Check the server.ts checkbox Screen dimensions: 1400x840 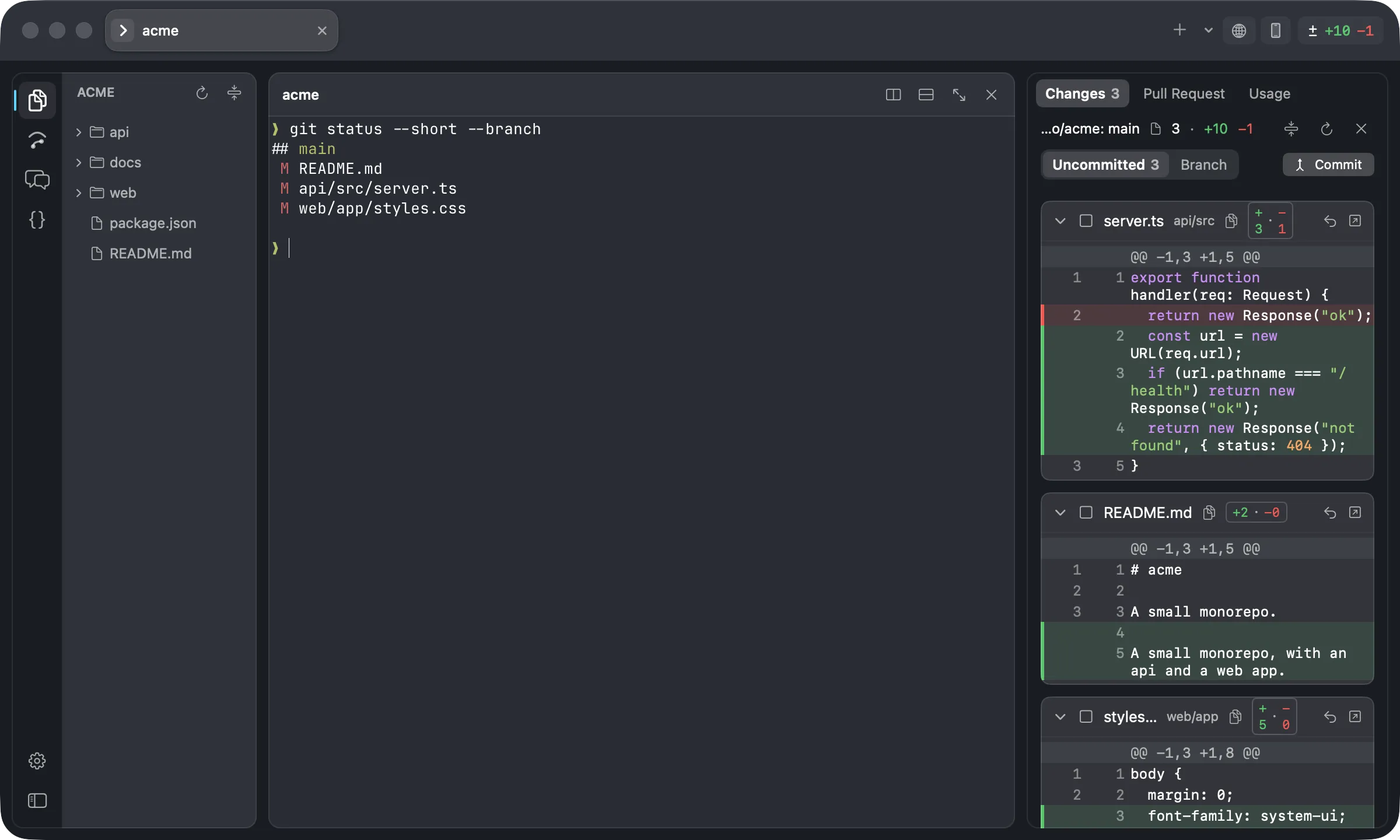pyautogui.click(x=1086, y=220)
